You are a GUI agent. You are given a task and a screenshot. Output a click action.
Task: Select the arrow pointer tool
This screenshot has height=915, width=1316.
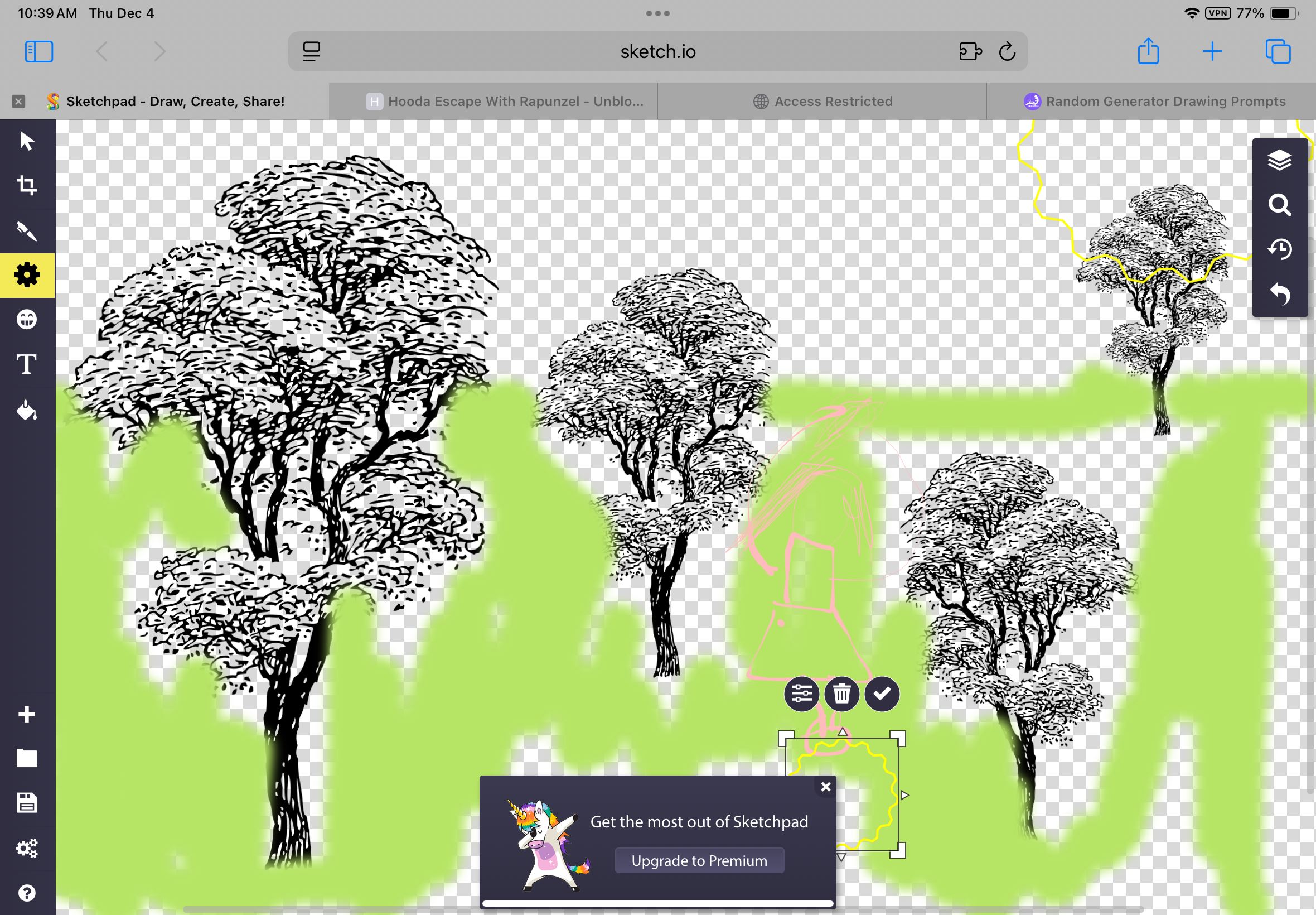click(x=26, y=141)
